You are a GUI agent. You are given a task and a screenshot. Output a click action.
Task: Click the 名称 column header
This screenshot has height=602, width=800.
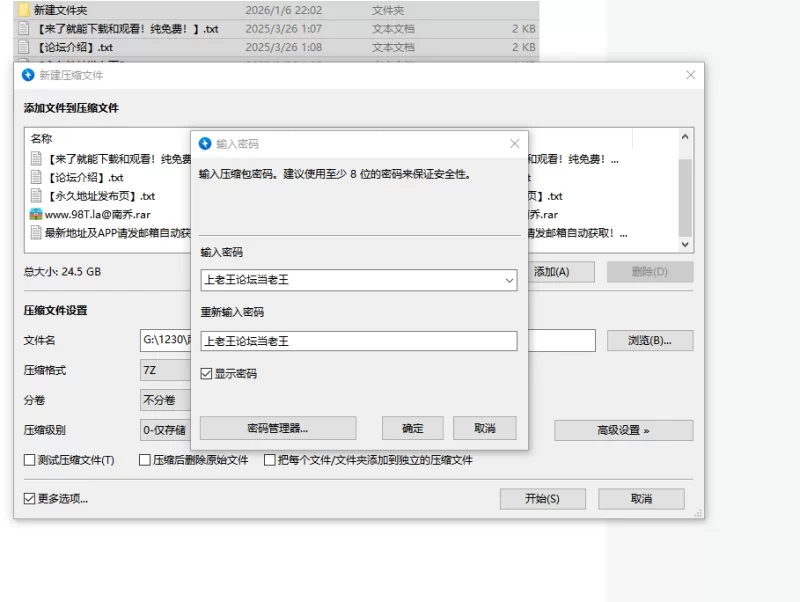(41, 139)
